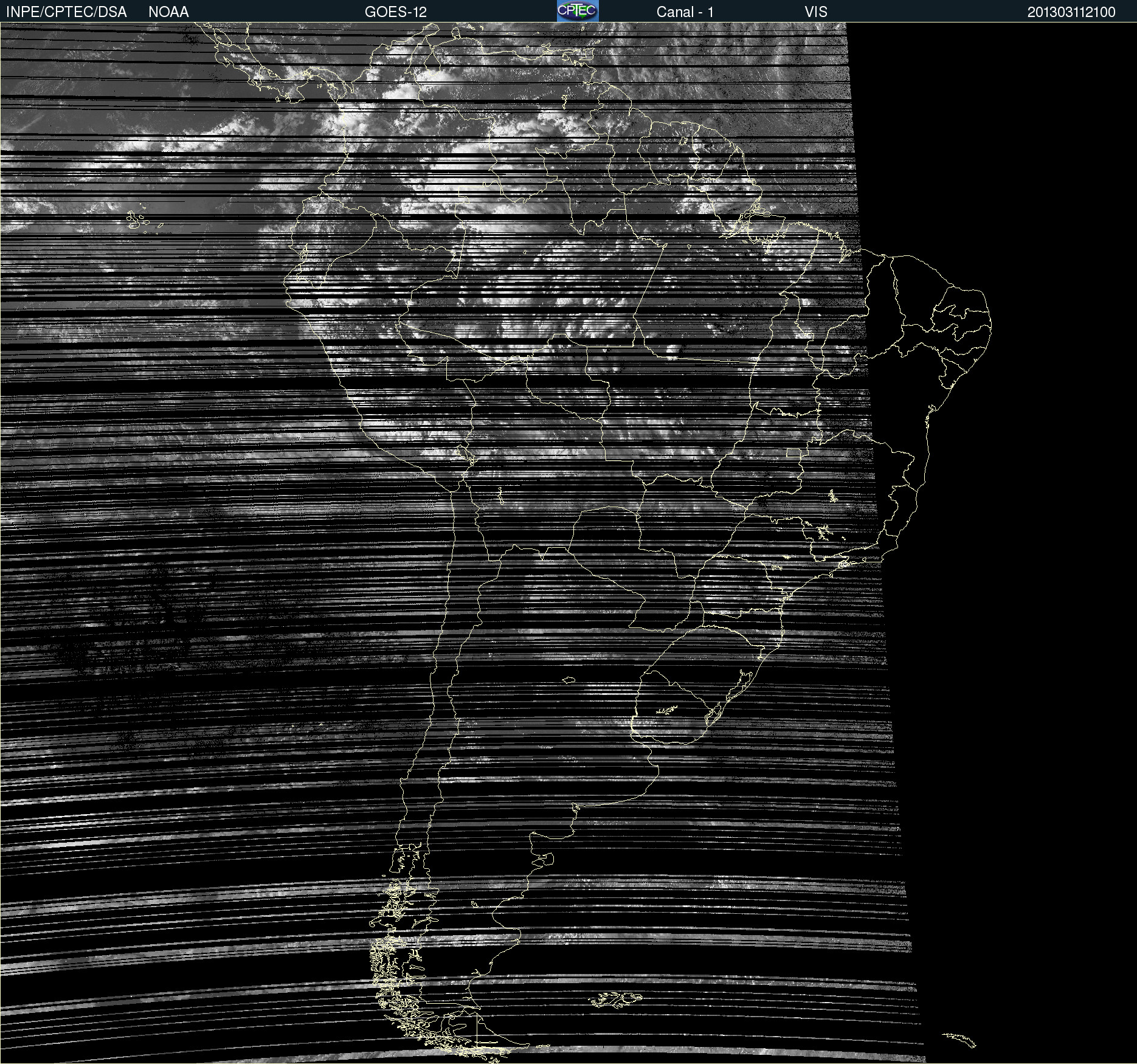1137x1064 pixels.
Task: Click the CPTEC logo in header
Action: (578, 11)
